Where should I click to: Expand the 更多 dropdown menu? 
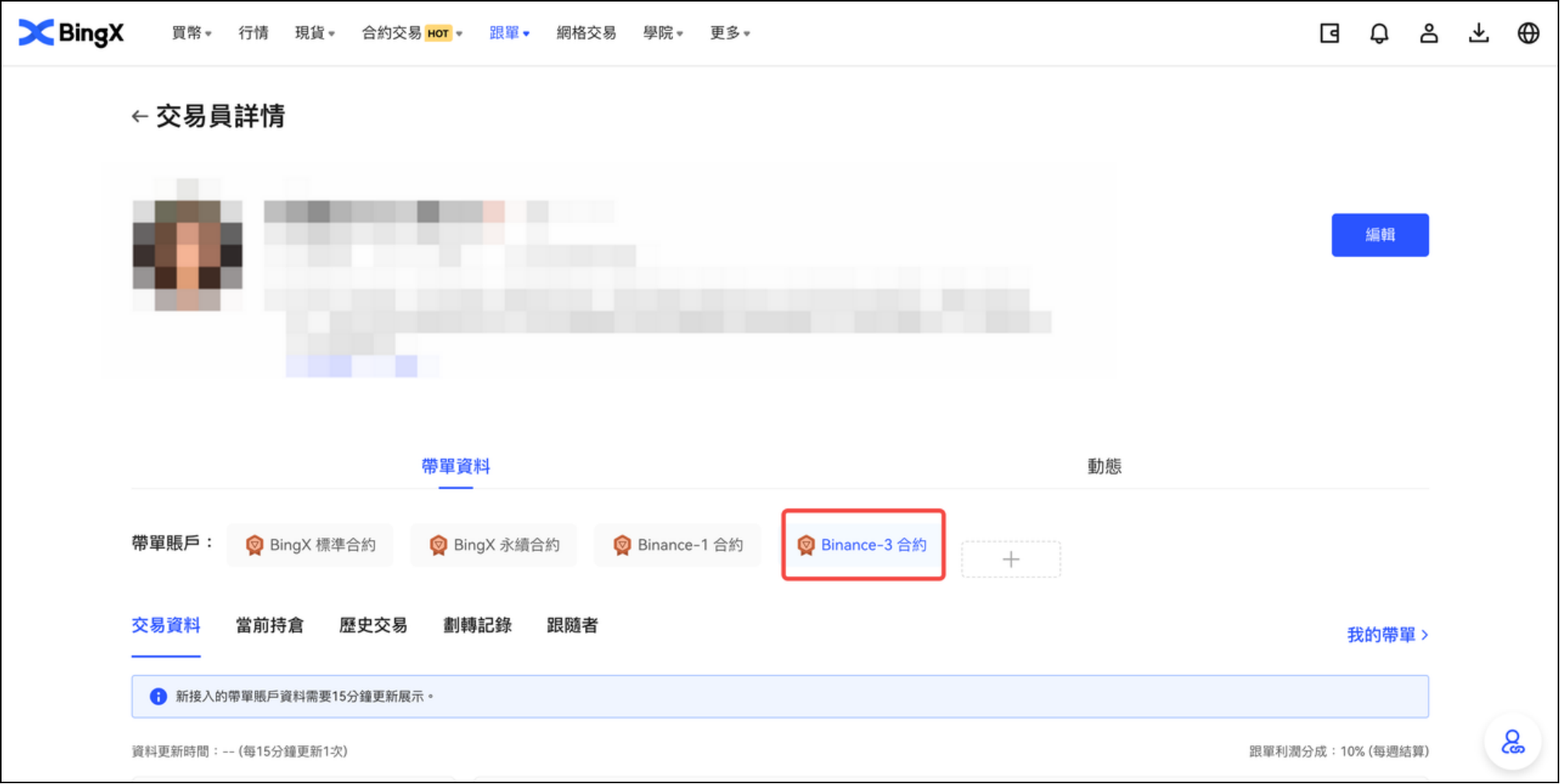coord(730,33)
